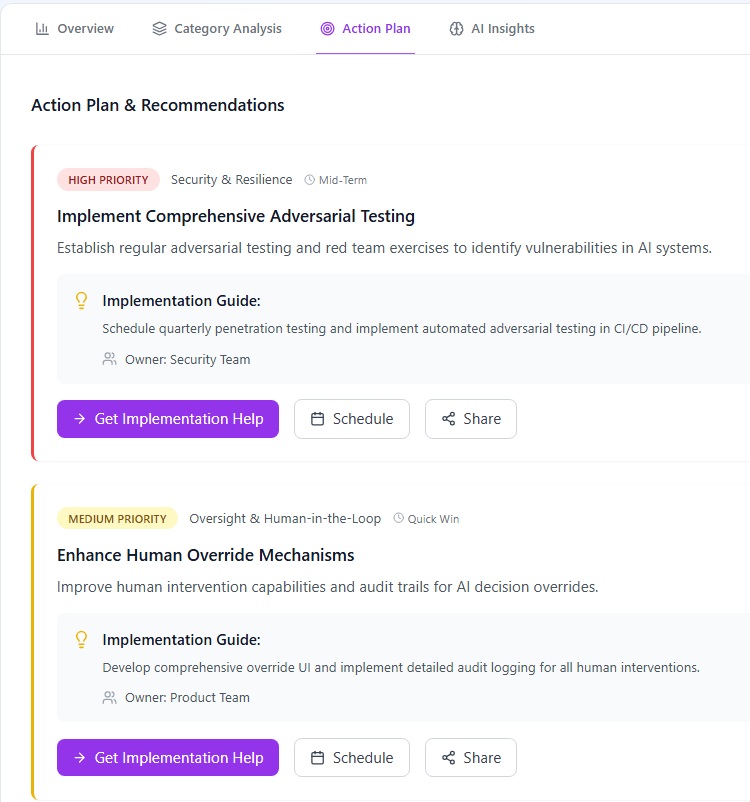Click the Category Analysis layers icon
The width and height of the screenshot is (750, 802).
[x=160, y=29]
